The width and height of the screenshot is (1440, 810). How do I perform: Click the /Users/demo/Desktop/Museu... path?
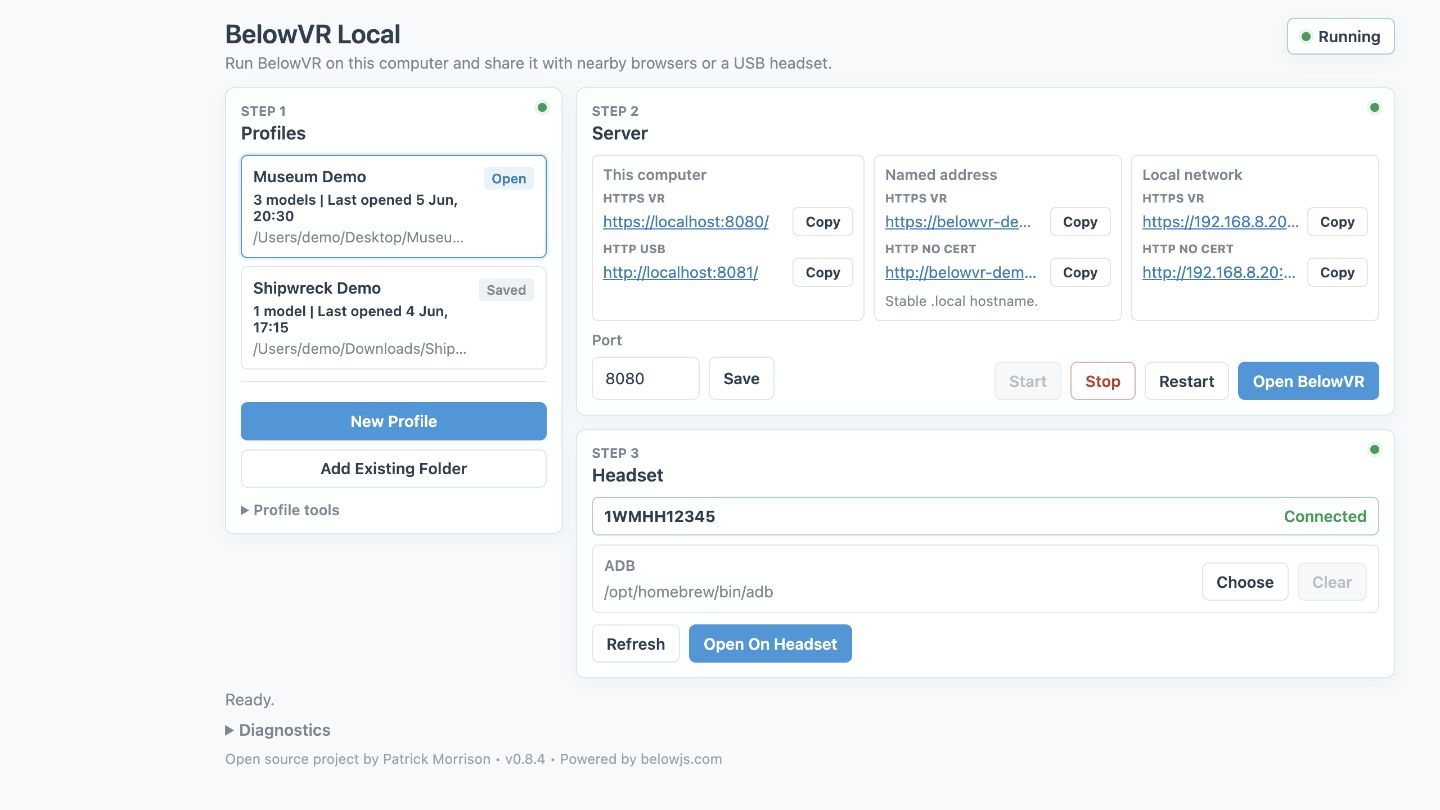(358, 237)
